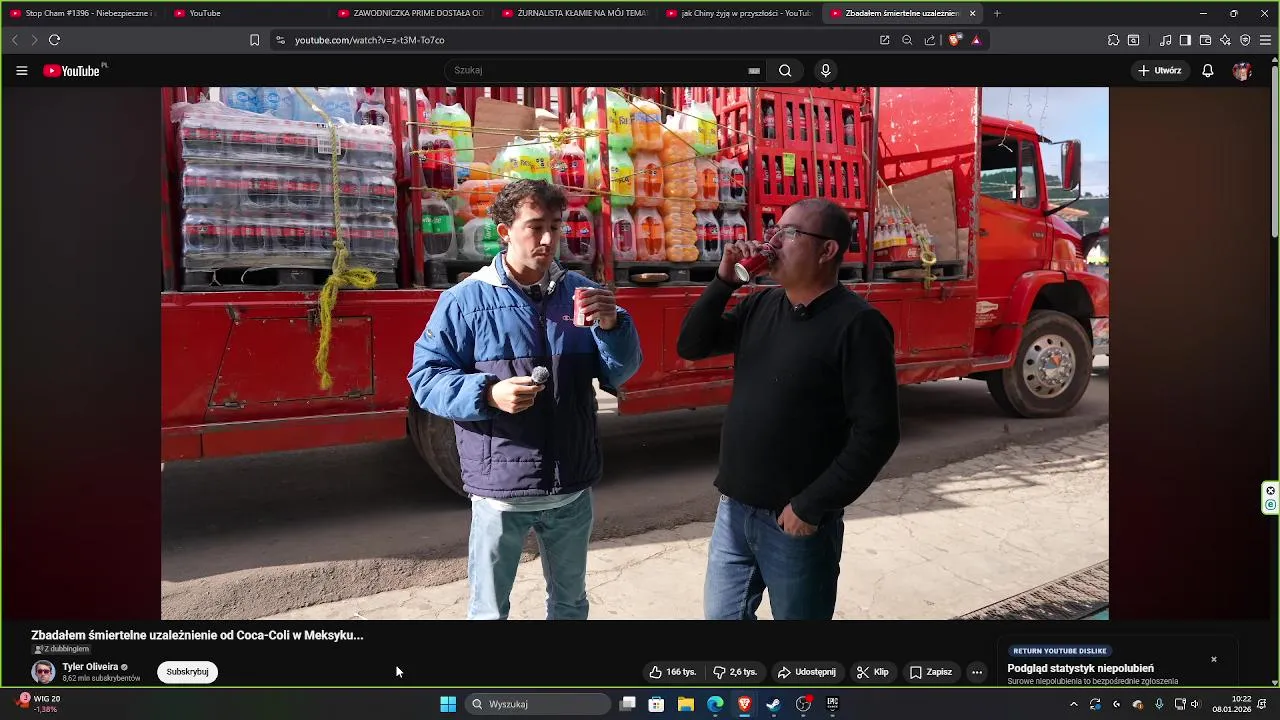
Task: Open more actions three-dot menu
Action: (x=977, y=672)
